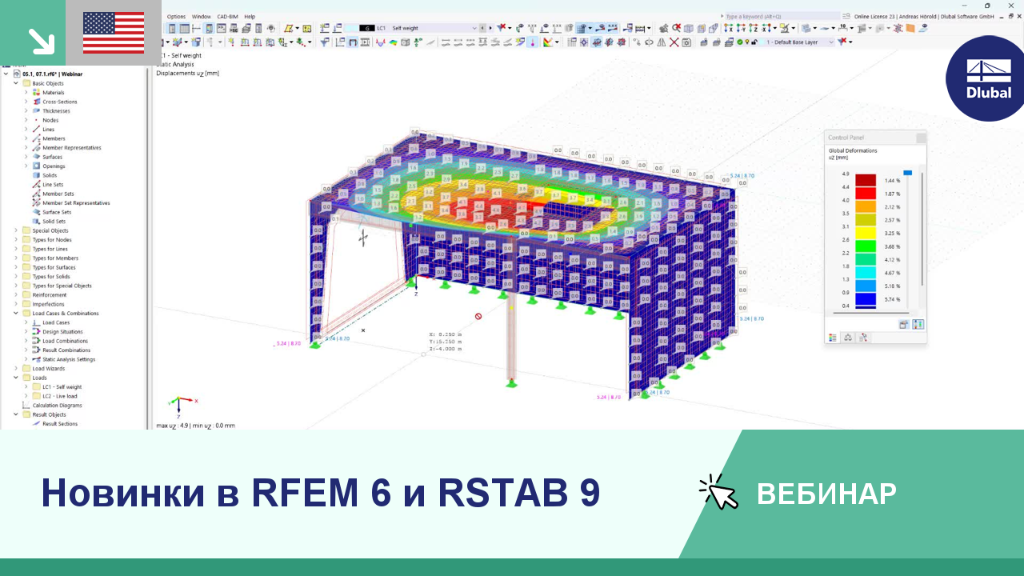Click the red X delete tool icon
Viewport: 1024px width, 576px height.
pyautogui.click(x=674, y=42)
